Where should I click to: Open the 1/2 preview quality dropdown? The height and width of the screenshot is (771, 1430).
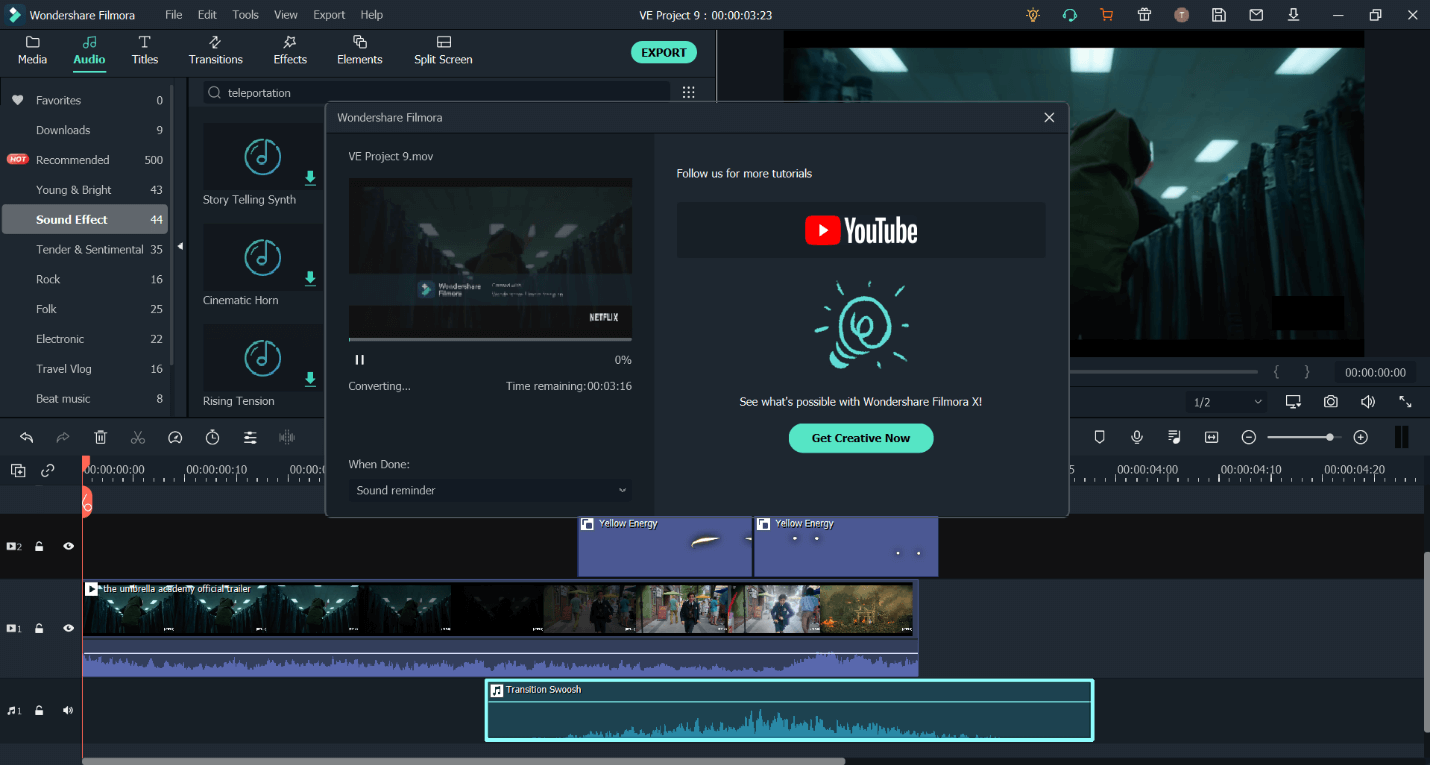point(1228,402)
